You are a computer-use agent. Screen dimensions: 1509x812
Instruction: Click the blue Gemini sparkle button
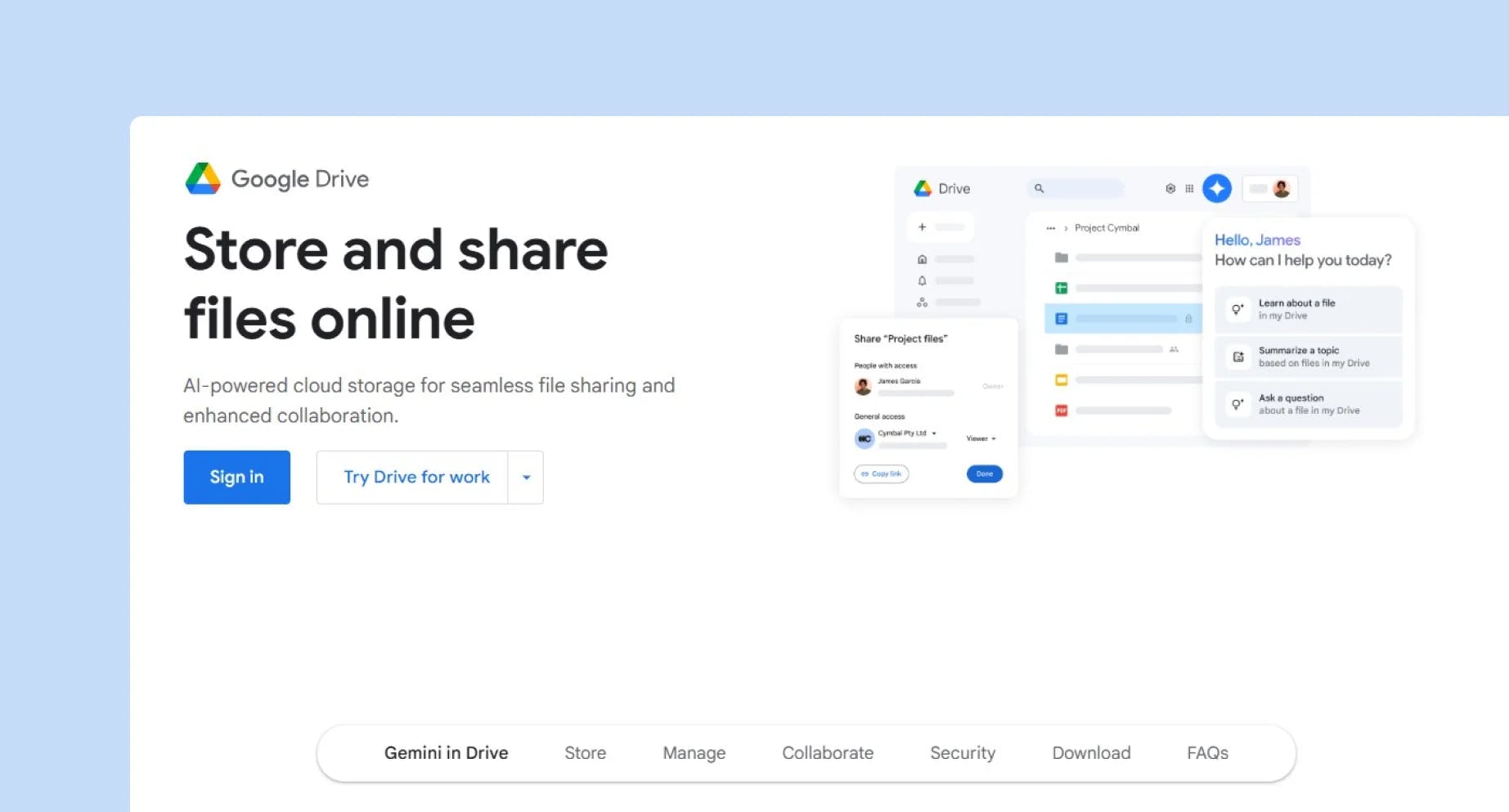pyautogui.click(x=1217, y=188)
